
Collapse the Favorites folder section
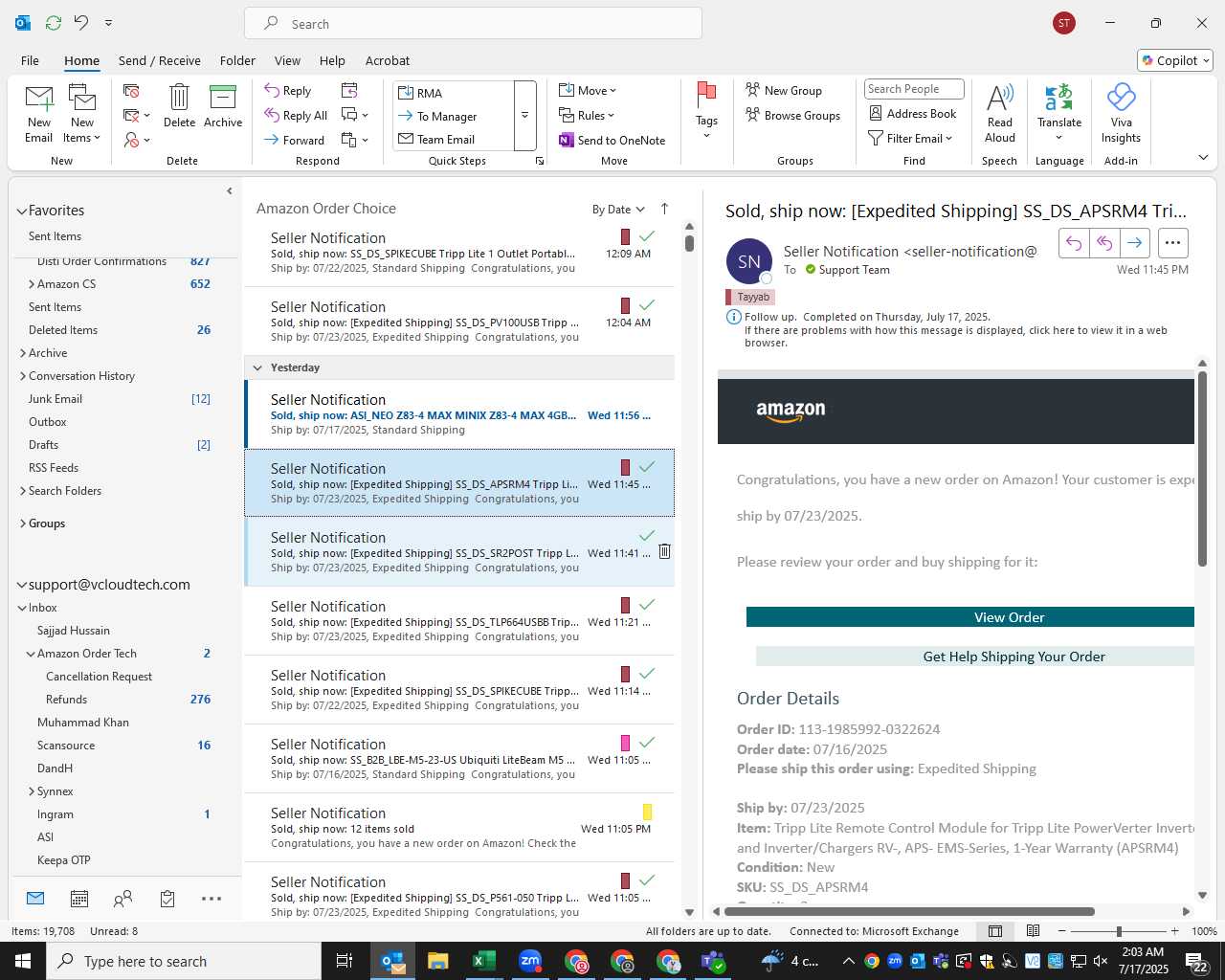coord(21,211)
